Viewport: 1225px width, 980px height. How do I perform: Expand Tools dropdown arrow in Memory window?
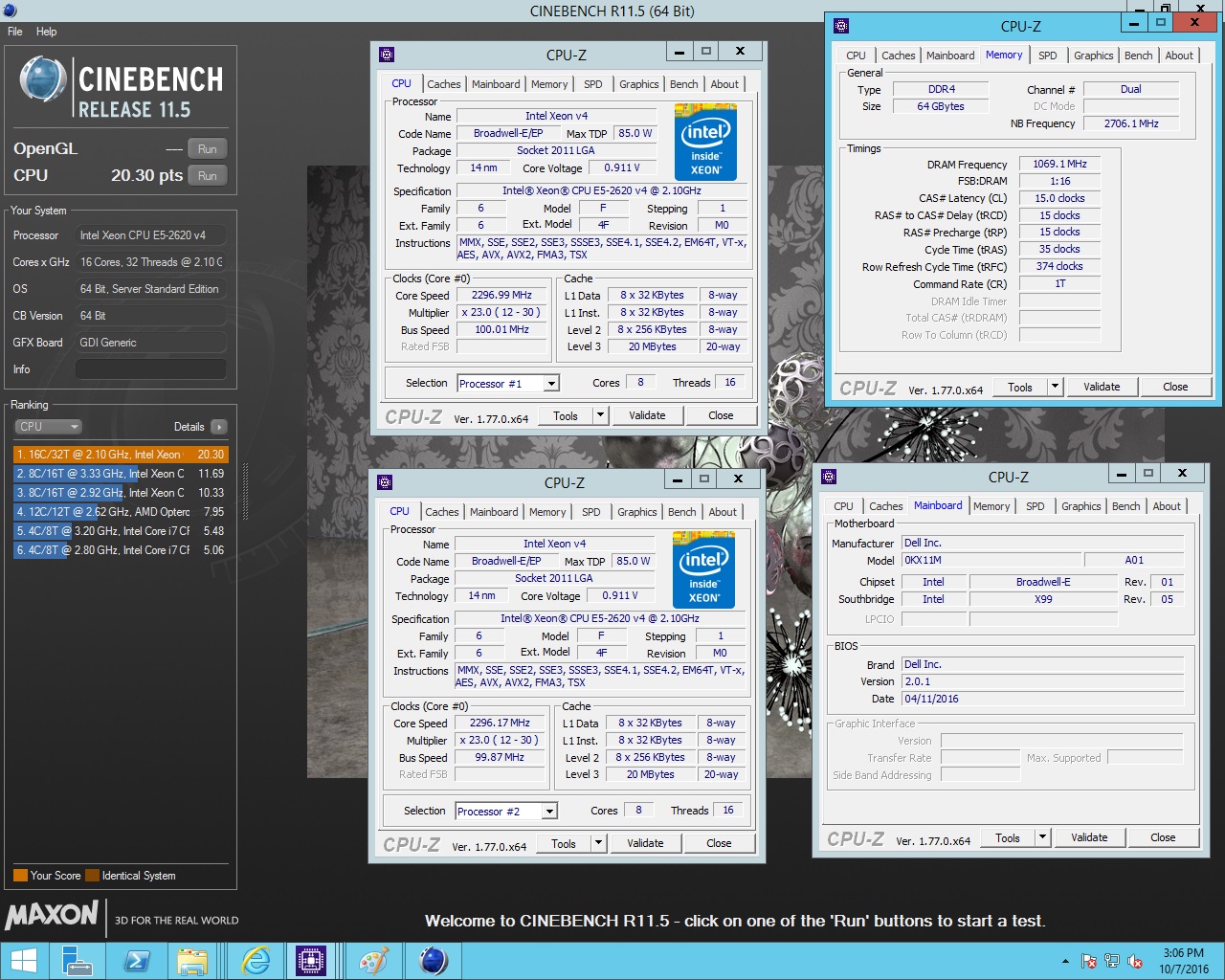click(x=1055, y=387)
